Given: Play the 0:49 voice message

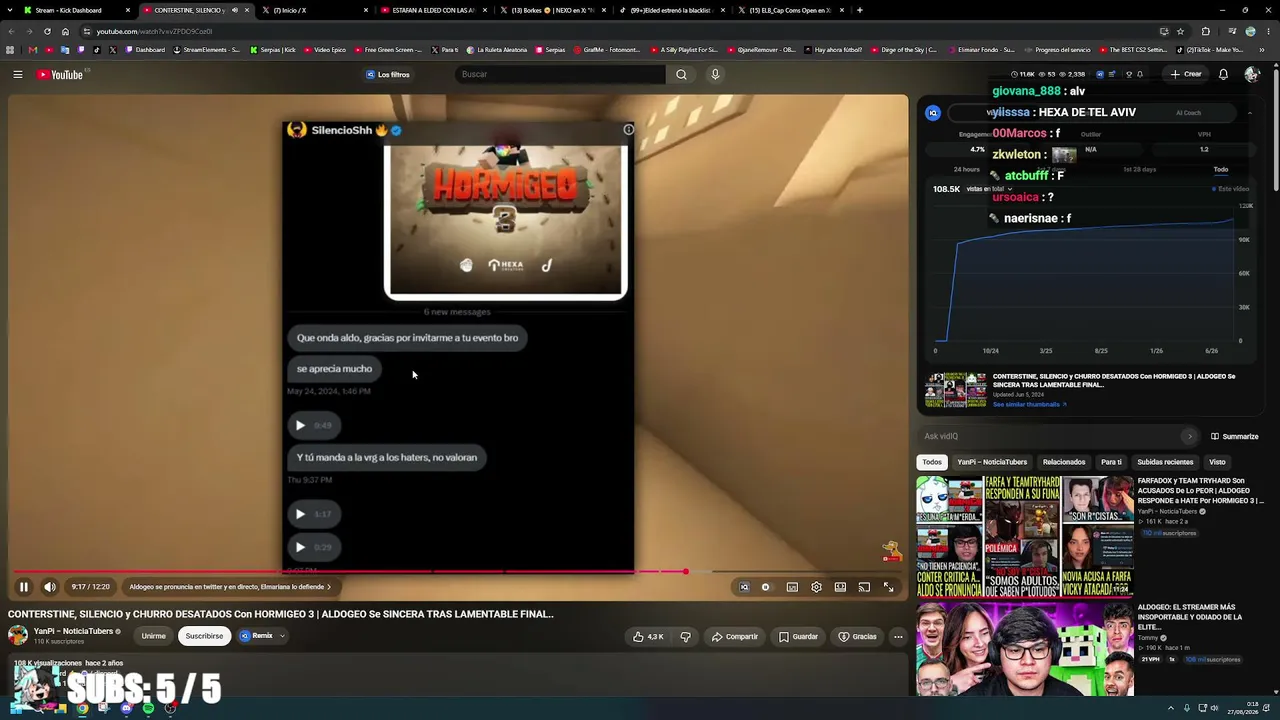Looking at the screenshot, I should point(300,425).
